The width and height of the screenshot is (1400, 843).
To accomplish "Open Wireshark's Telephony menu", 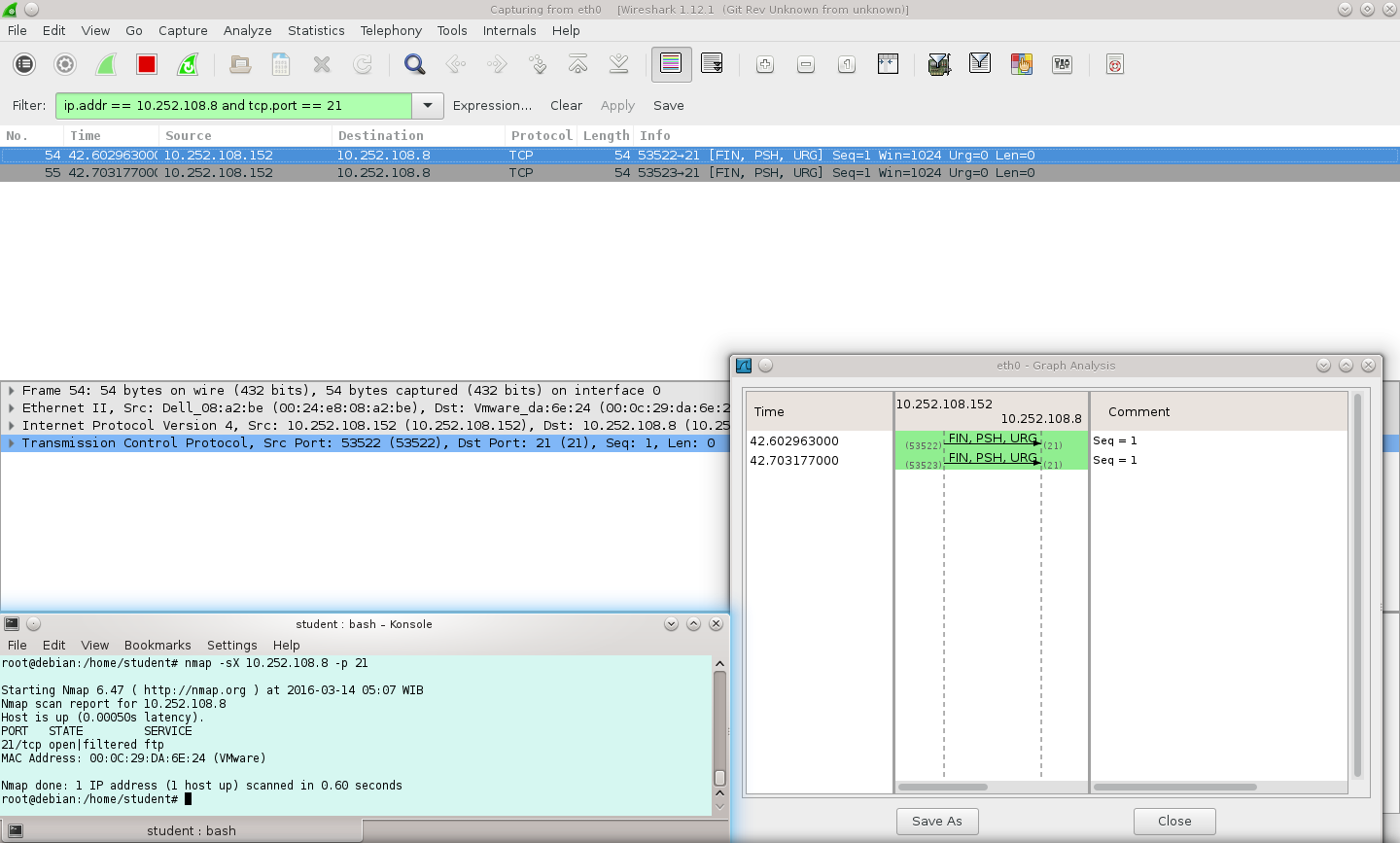I will (x=391, y=30).
